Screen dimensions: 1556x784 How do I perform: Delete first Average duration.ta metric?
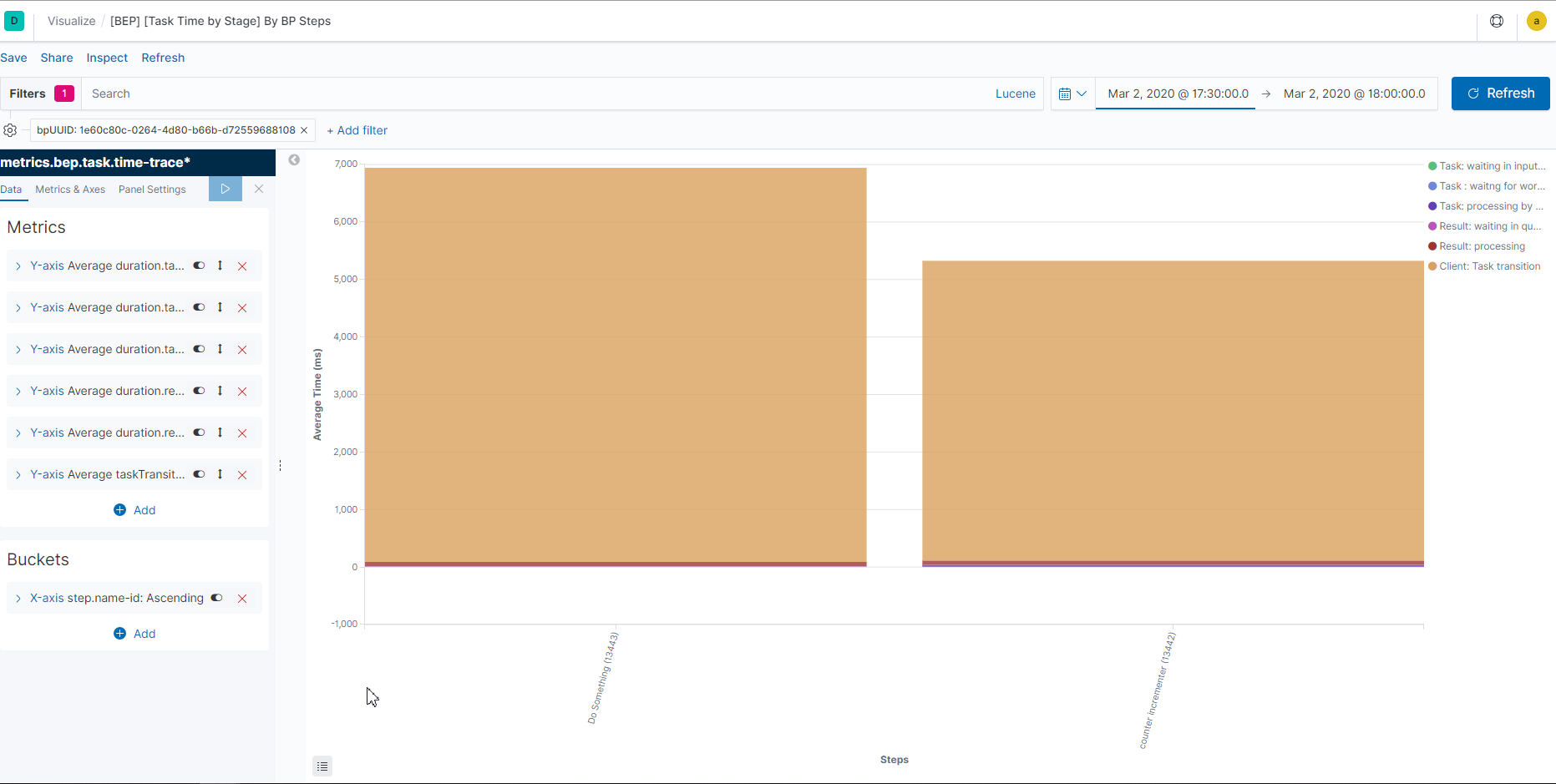[242, 266]
